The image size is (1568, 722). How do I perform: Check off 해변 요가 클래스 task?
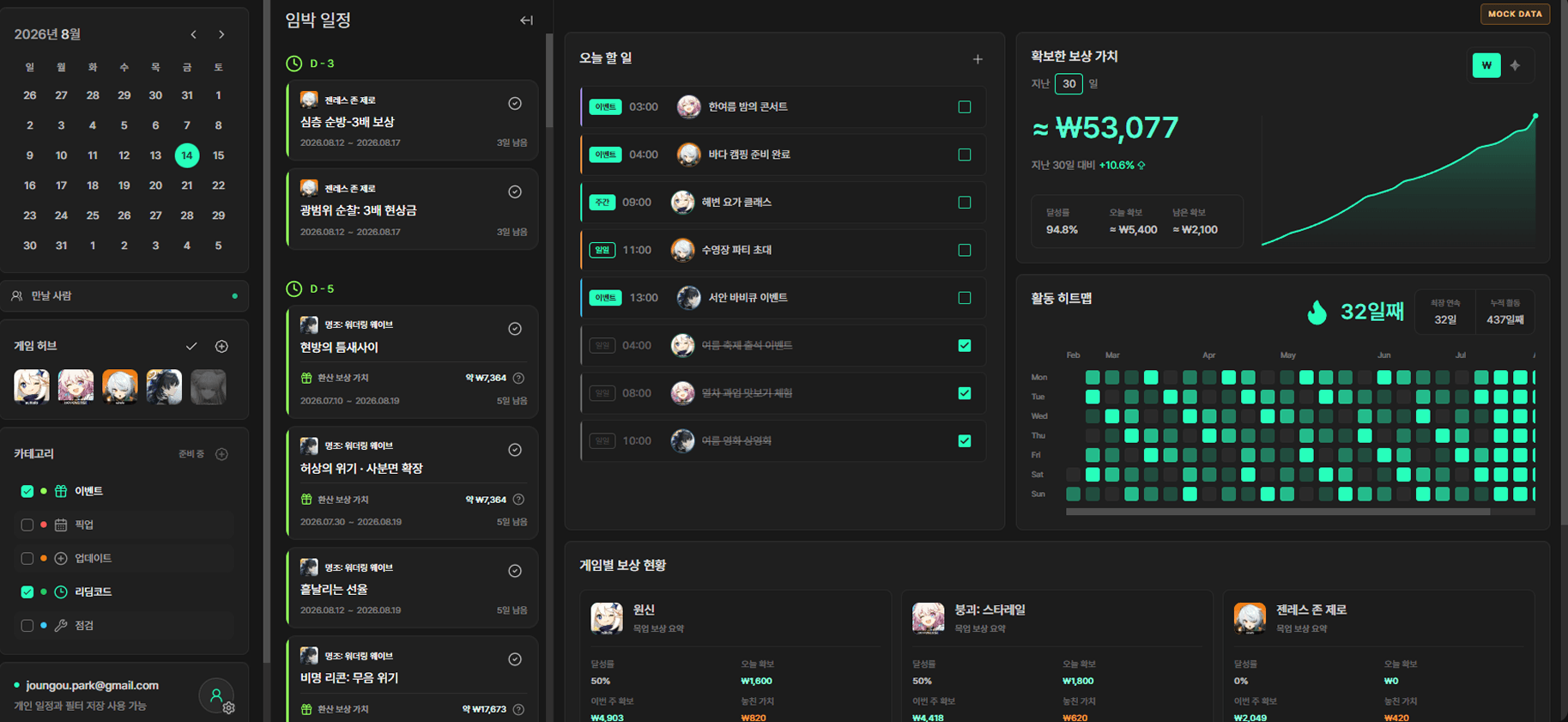965,203
